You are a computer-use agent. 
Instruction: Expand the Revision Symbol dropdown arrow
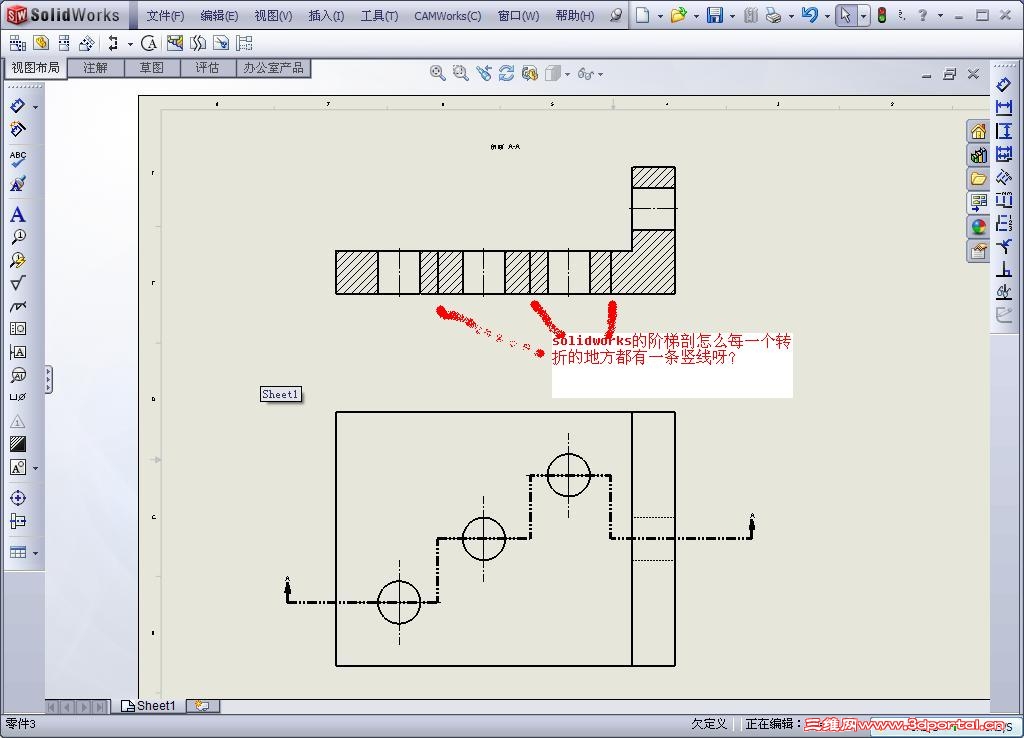coord(35,468)
